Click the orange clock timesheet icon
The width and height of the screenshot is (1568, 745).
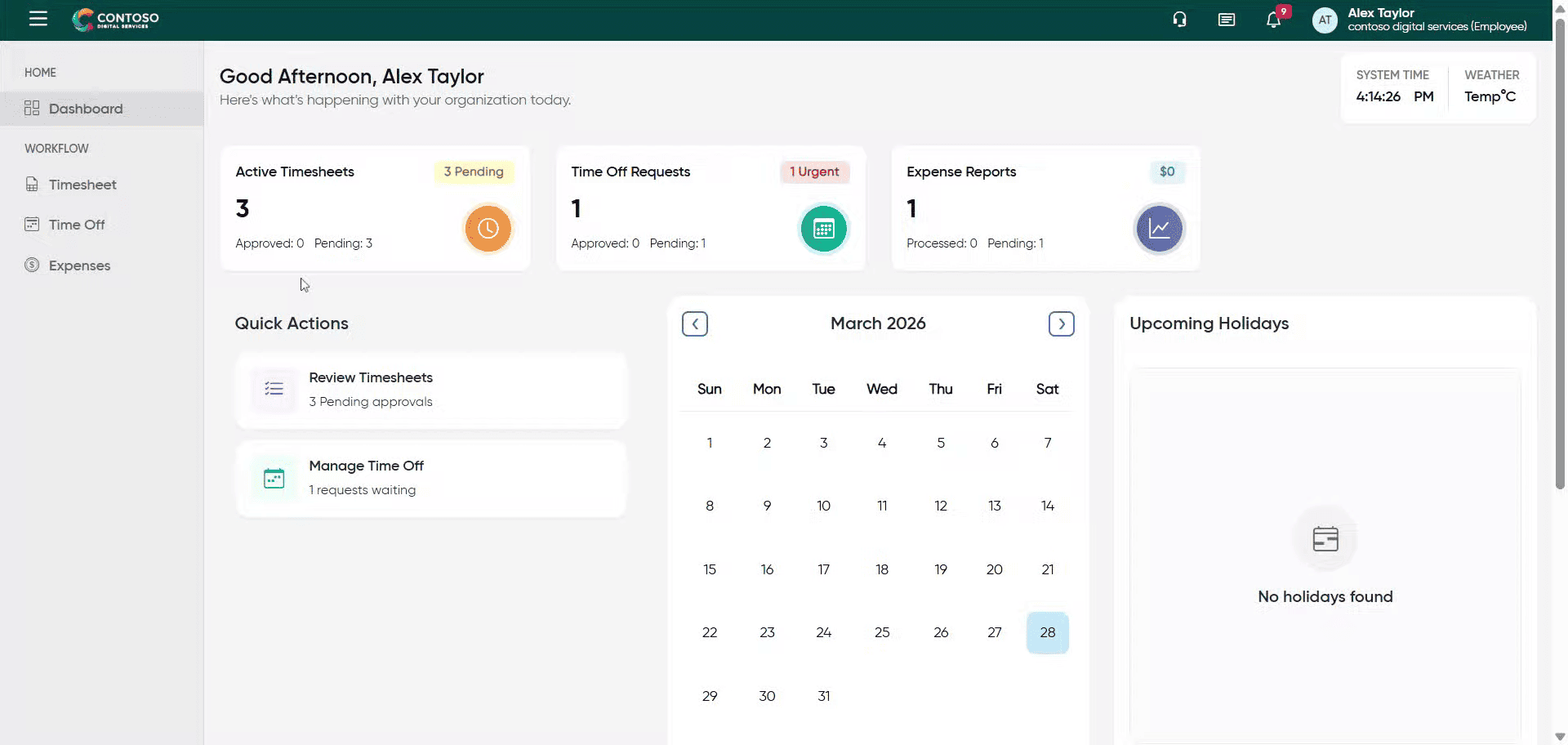click(488, 229)
